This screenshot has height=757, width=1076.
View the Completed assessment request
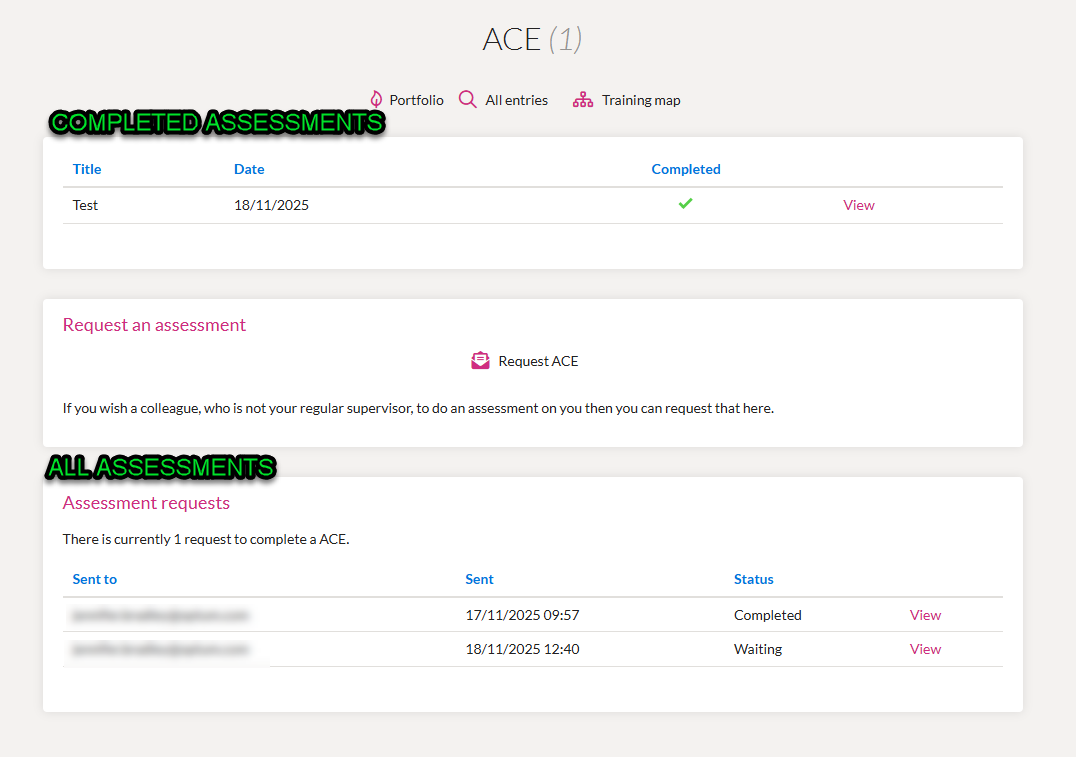(x=925, y=615)
